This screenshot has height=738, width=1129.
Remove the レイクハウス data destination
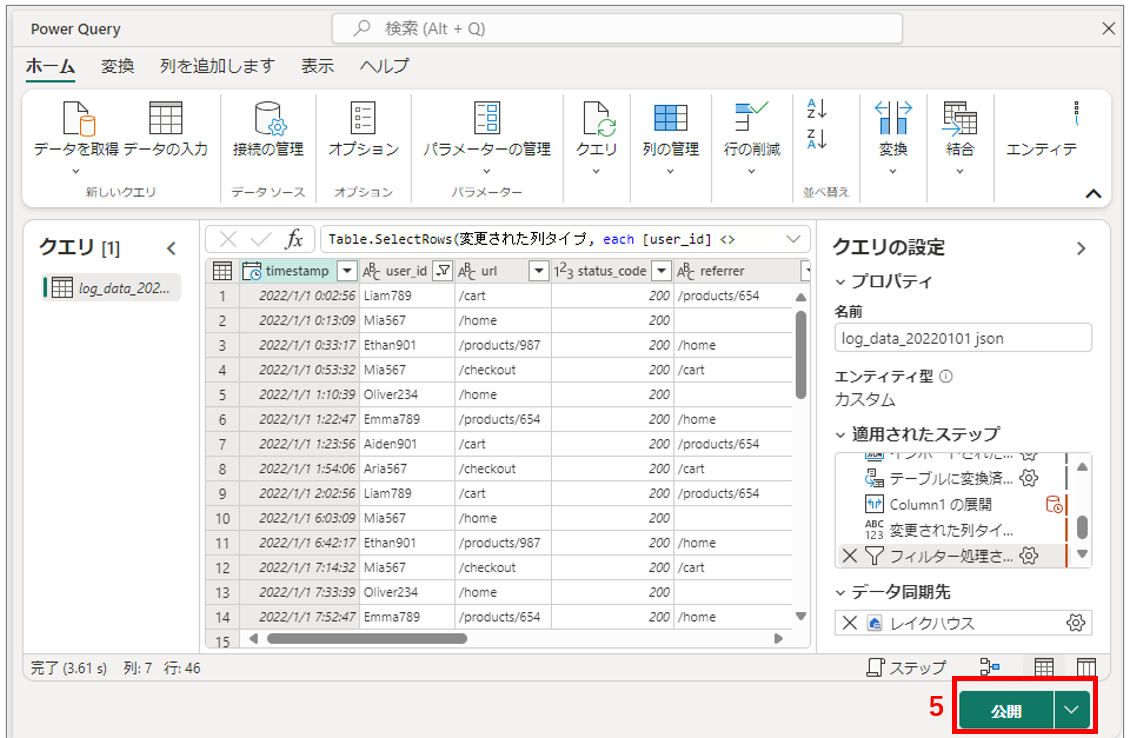coord(850,623)
